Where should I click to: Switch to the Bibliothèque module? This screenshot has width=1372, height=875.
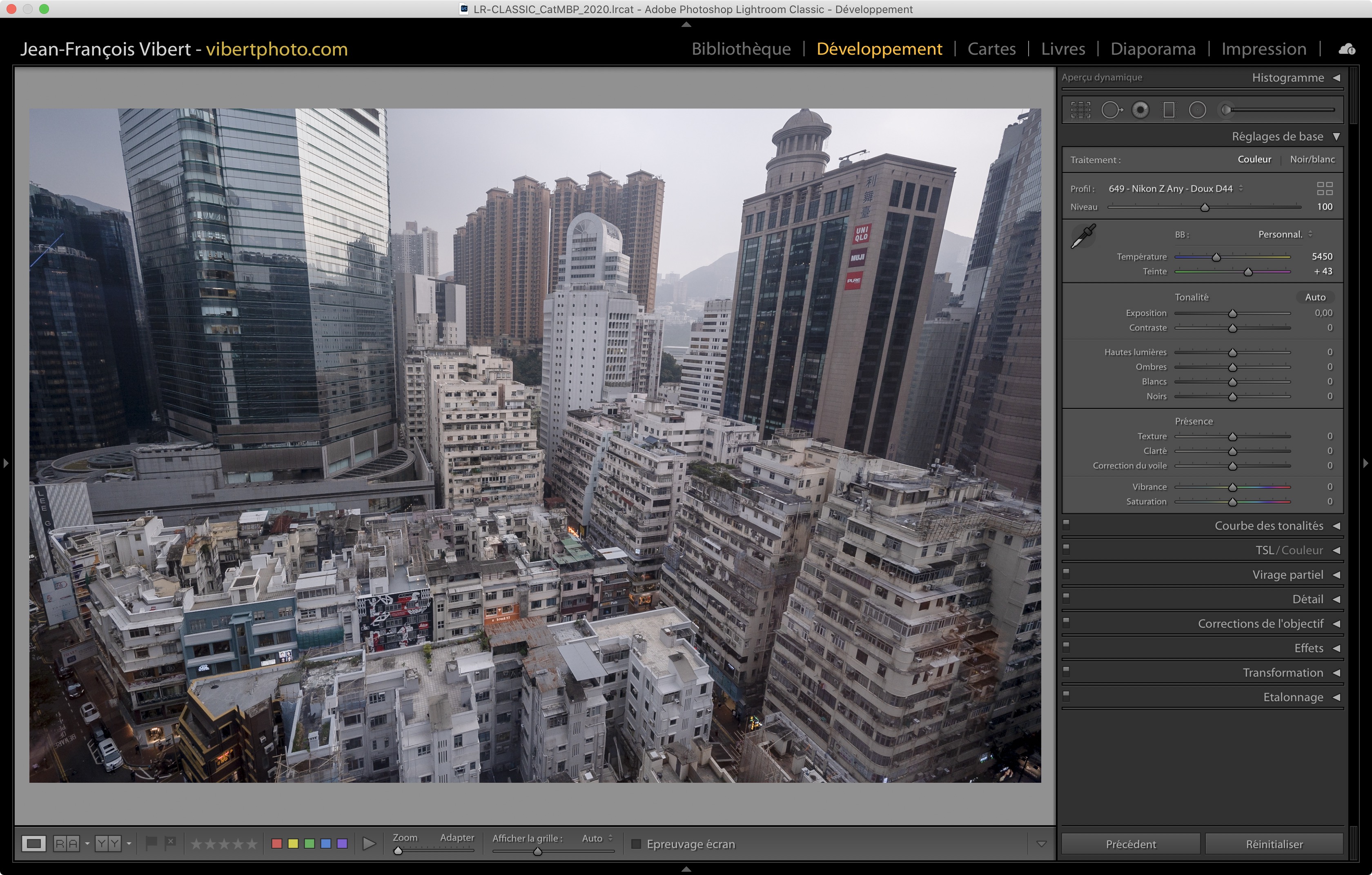[x=741, y=49]
